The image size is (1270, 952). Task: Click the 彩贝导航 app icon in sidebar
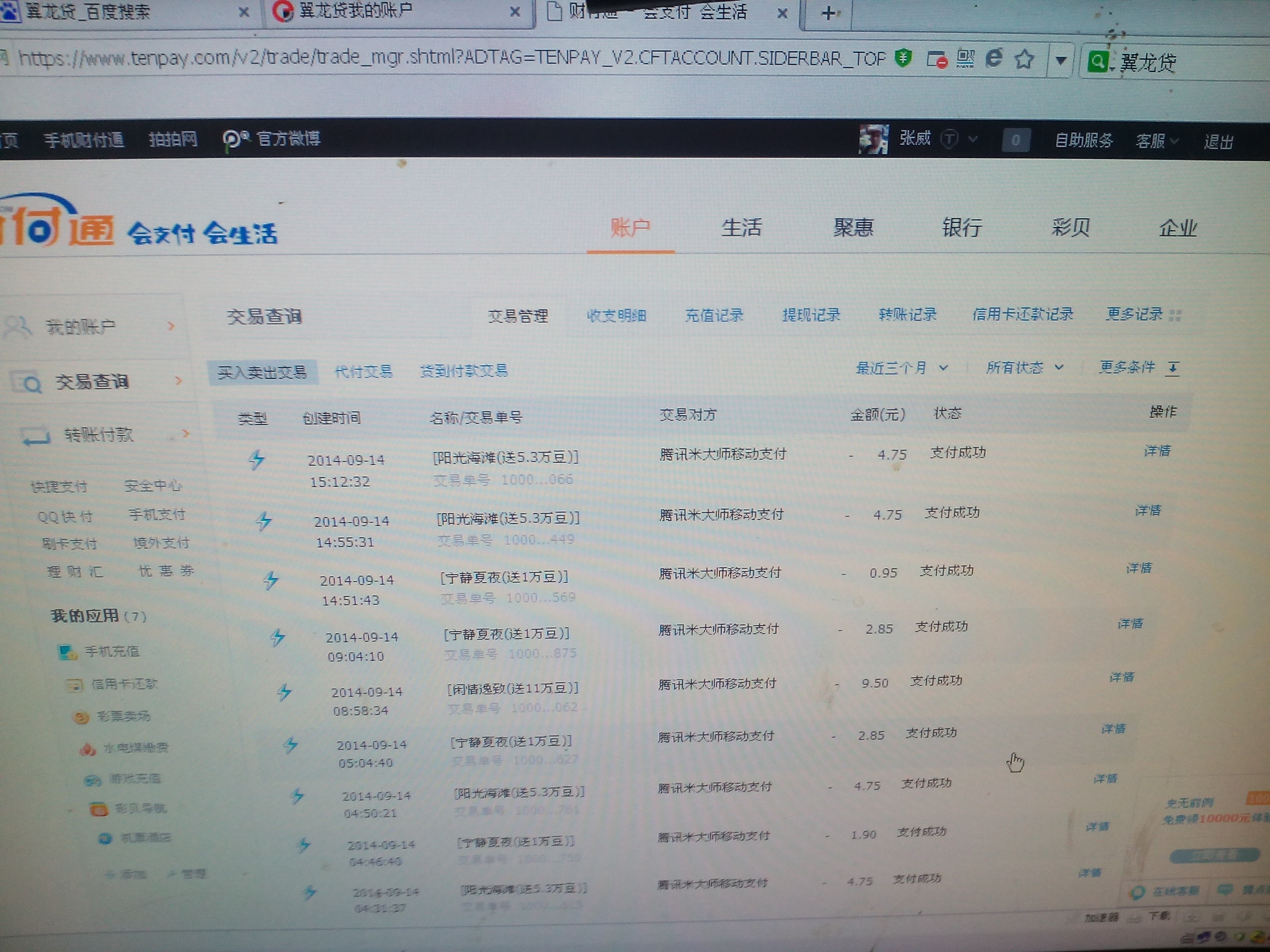tap(99, 810)
